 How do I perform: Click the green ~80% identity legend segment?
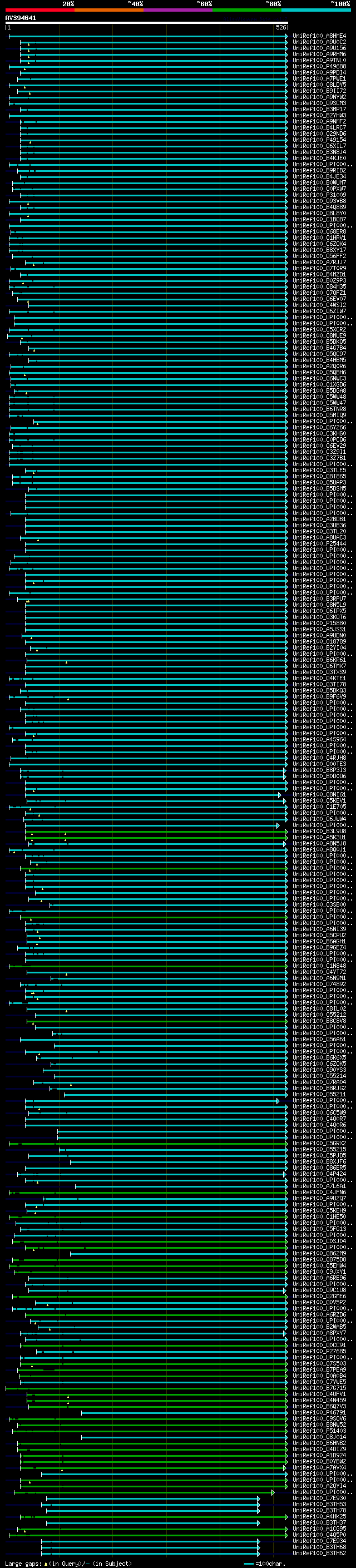coord(247,11)
